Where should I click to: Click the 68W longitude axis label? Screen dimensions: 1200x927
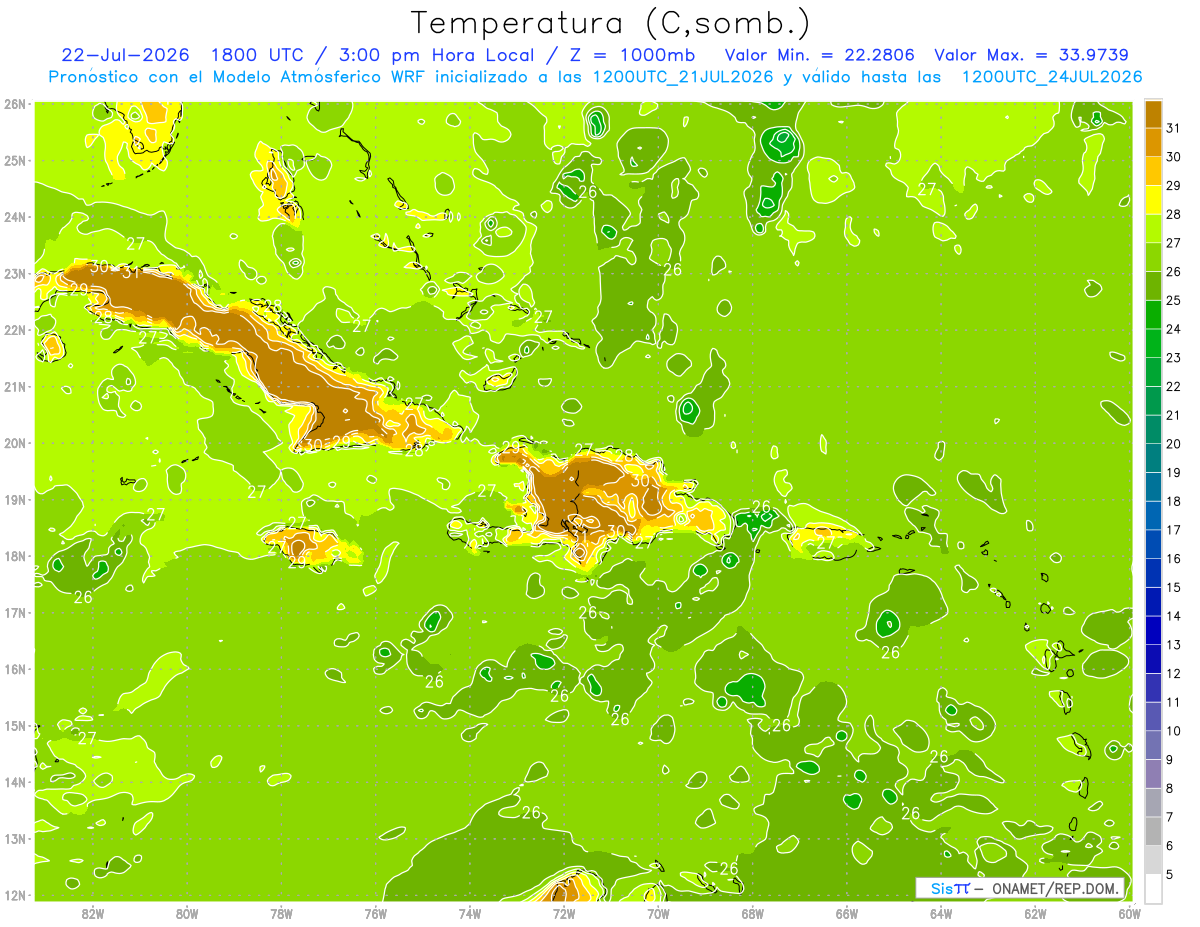[x=753, y=913]
